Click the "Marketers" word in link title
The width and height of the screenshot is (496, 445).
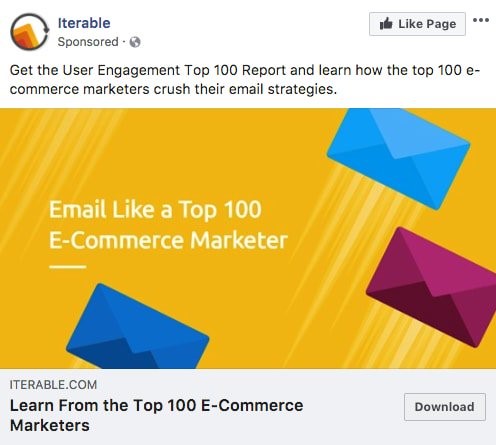(50, 426)
